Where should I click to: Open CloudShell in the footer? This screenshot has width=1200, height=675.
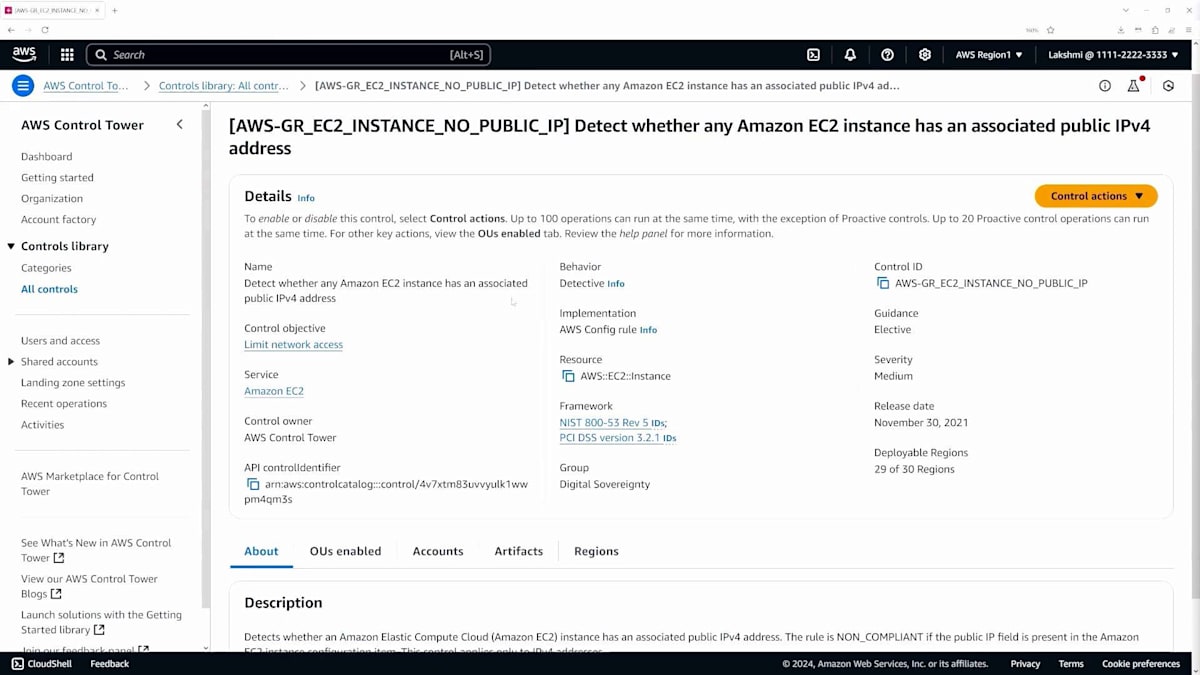[x=42, y=664]
